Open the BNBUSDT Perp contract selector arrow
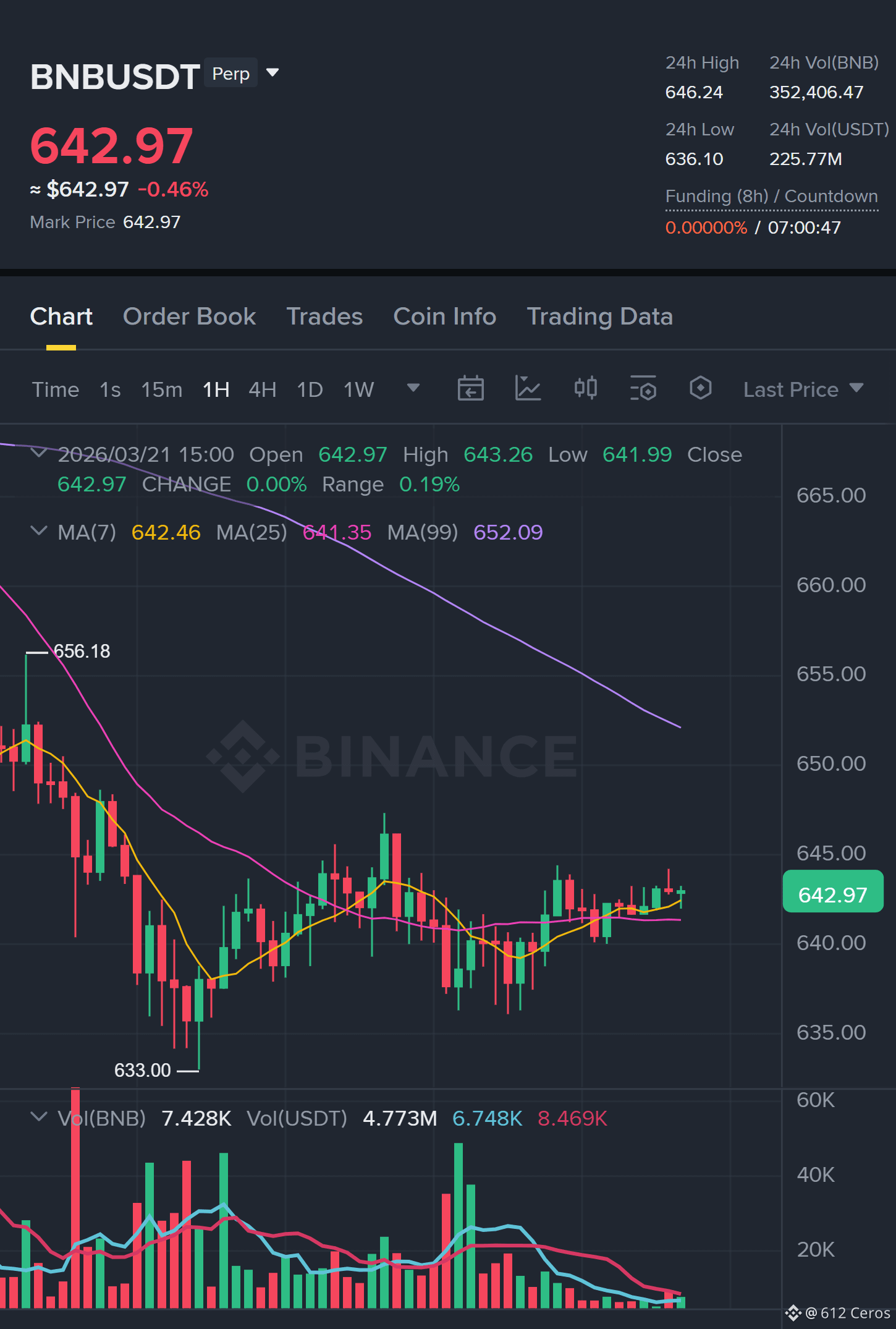Image resolution: width=896 pixels, height=1329 pixels. [x=272, y=73]
